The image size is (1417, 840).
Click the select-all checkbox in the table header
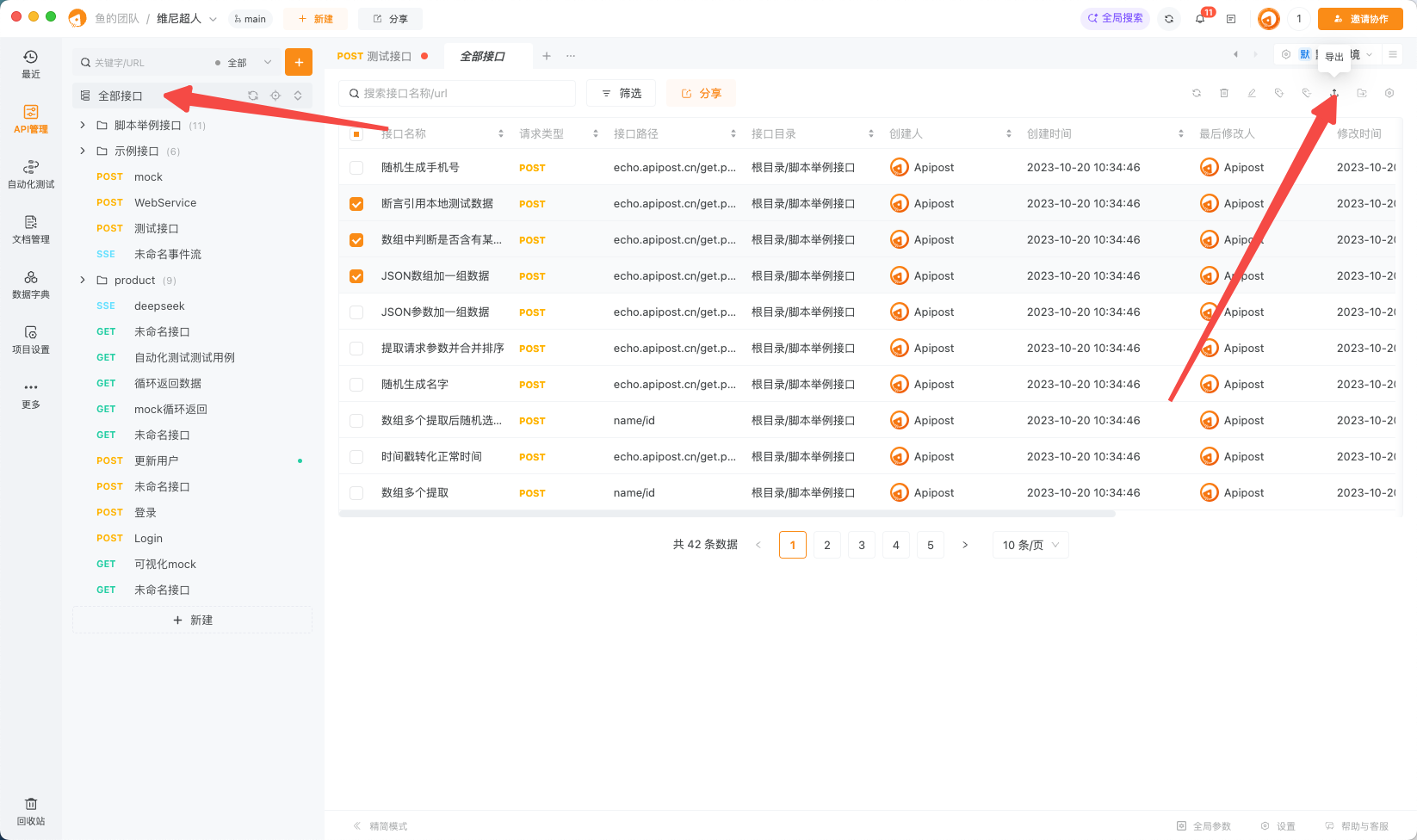click(356, 133)
